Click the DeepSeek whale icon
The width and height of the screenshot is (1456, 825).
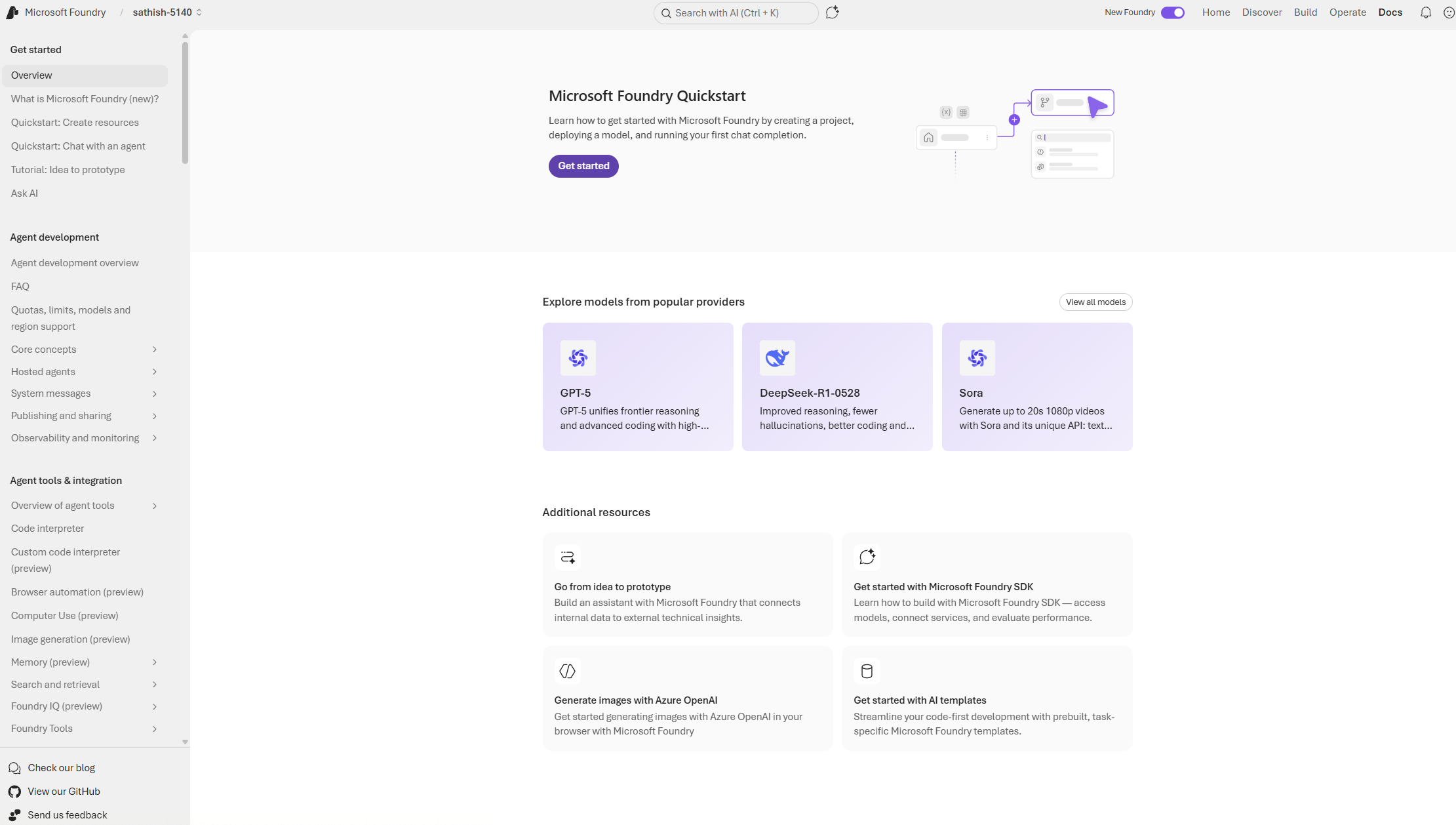point(777,357)
